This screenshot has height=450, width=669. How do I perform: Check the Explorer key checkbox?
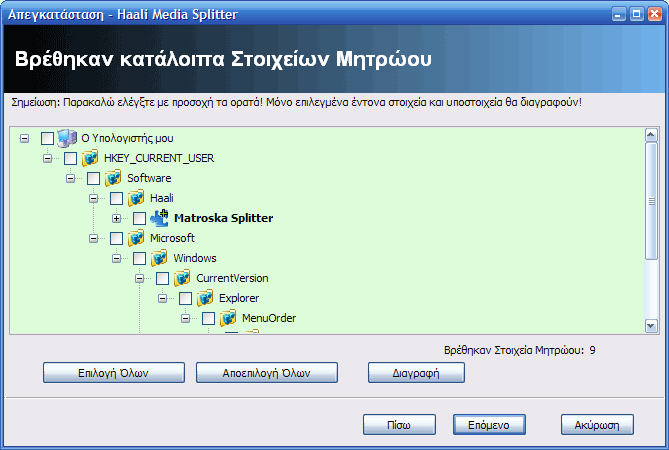[x=186, y=299]
